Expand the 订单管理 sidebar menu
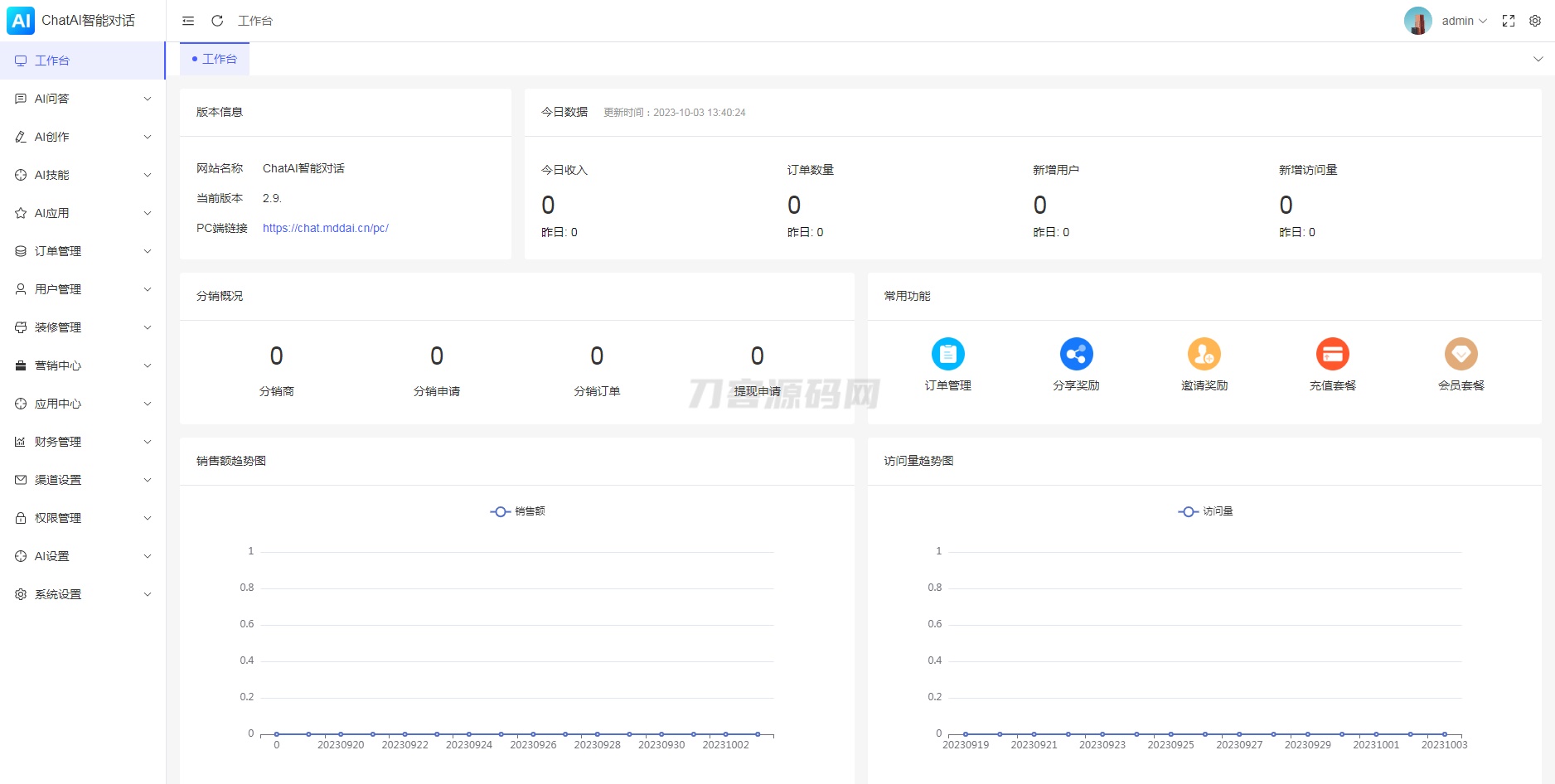This screenshot has width=1555, height=784. coord(83,251)
